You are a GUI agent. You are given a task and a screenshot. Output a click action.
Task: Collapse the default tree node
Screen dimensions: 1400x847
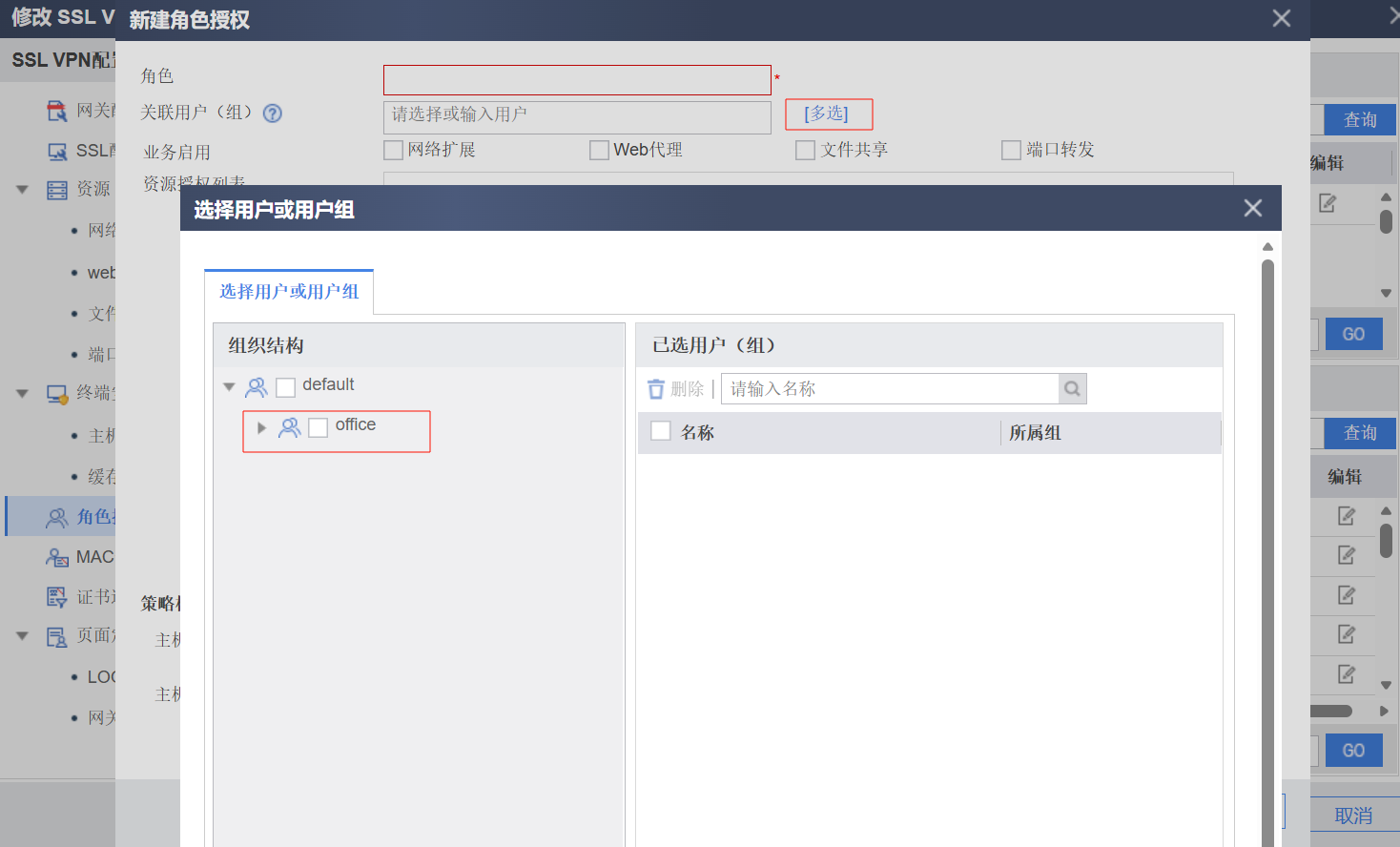(229, 387)
